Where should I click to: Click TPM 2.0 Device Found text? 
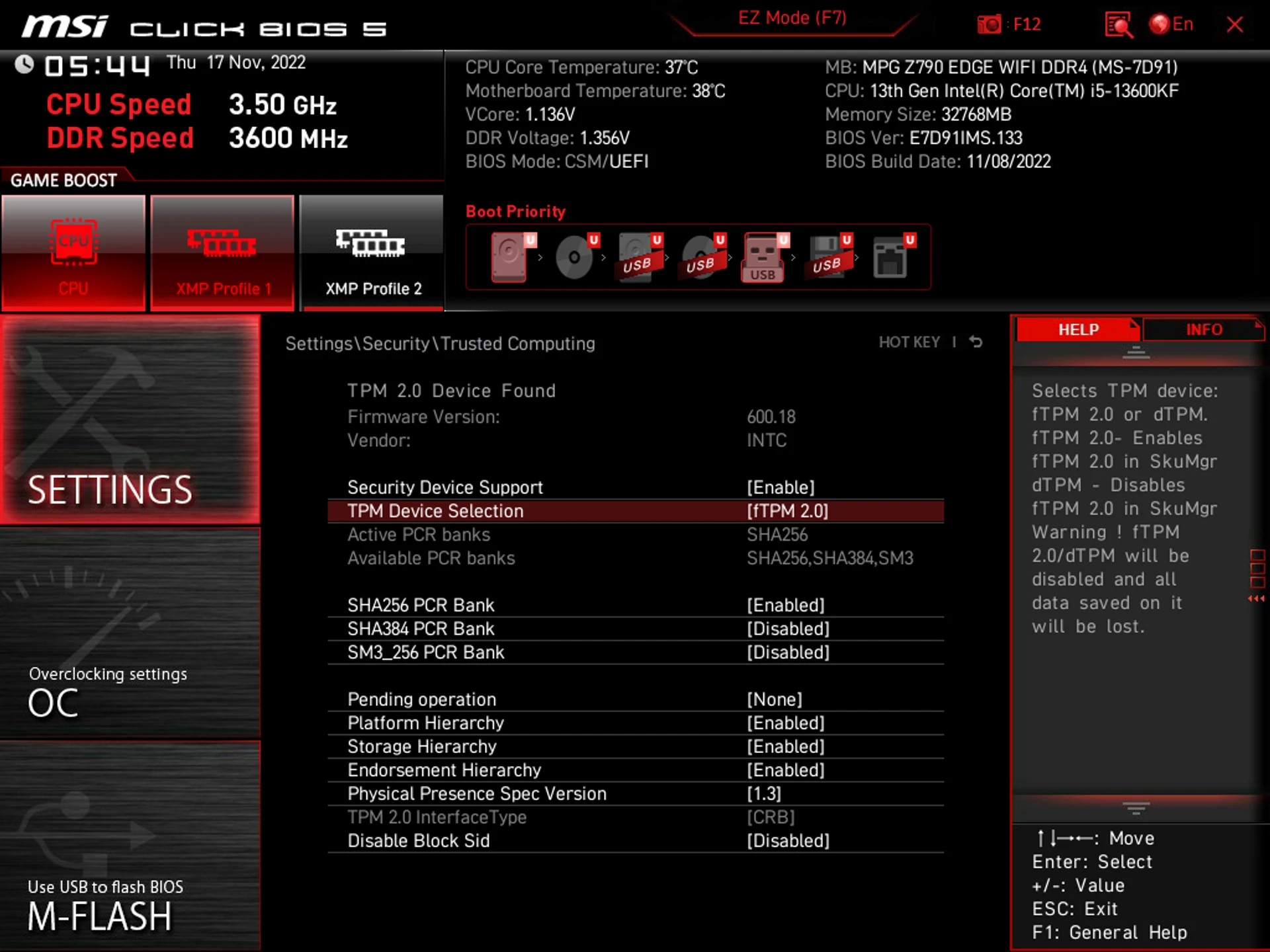pyautogui.click(x=451, y=391)
